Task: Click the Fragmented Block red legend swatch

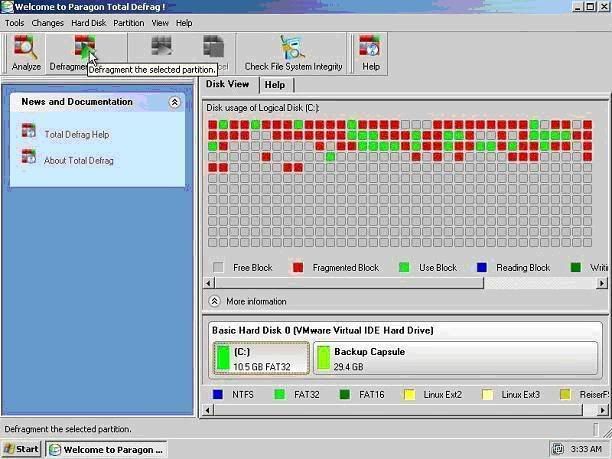Action: point(298,267)
